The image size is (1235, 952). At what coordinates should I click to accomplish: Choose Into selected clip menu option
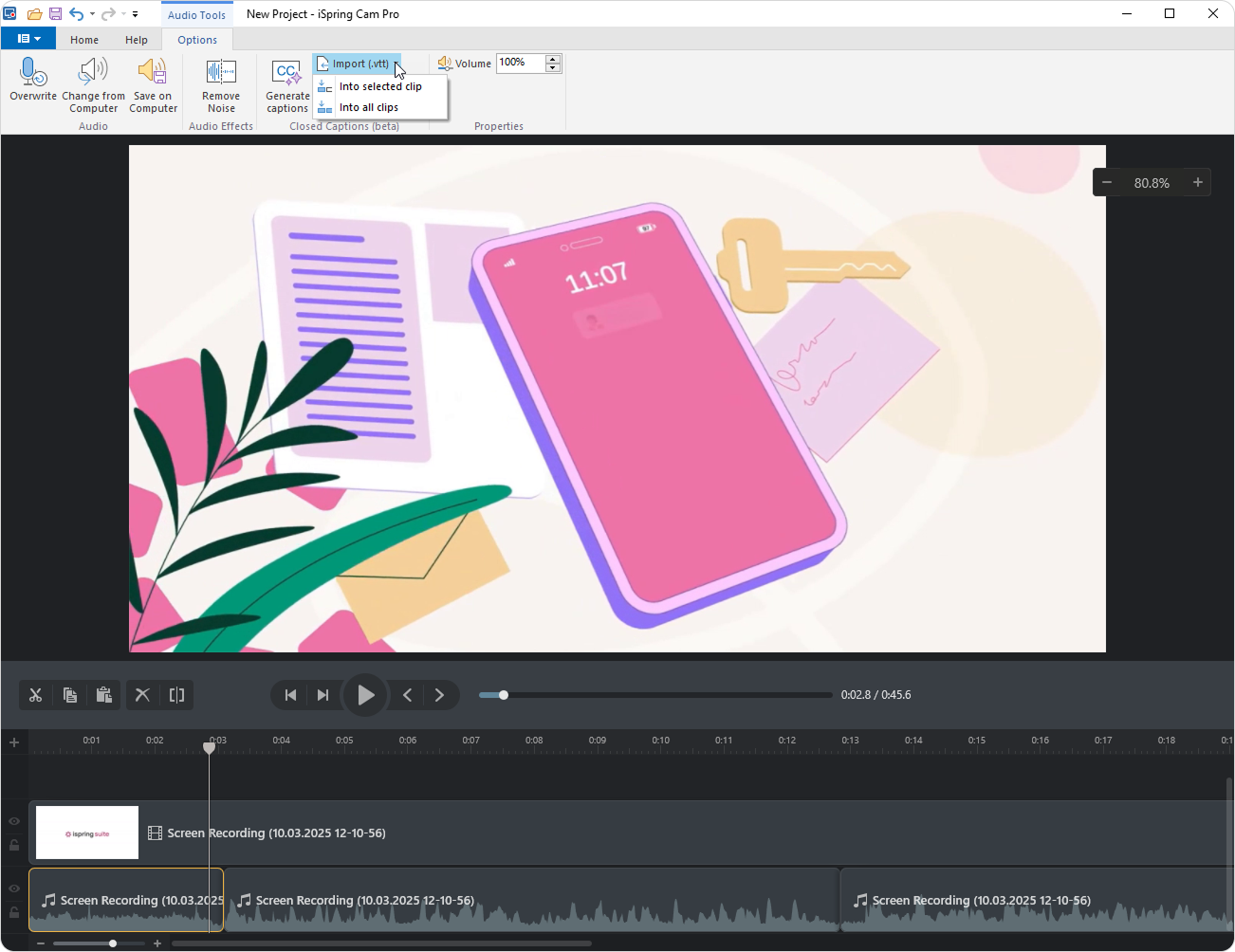click(379, 86)
